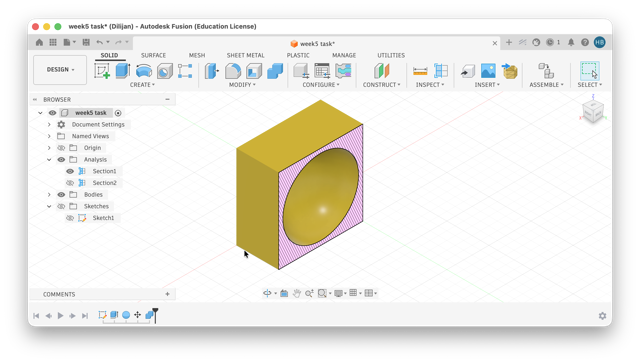Screen dimensions: 640x363
Task: Play the timeline
Action: click(60, 316)
